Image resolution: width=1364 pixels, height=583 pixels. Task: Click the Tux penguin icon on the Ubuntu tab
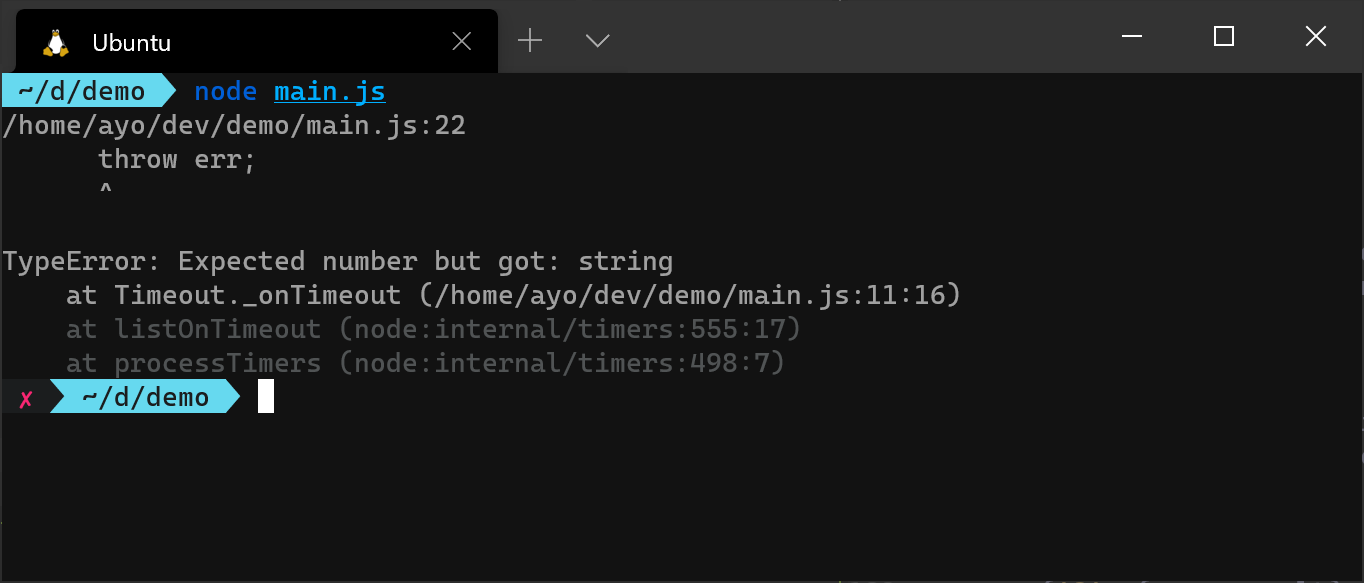tap(56, 41)
